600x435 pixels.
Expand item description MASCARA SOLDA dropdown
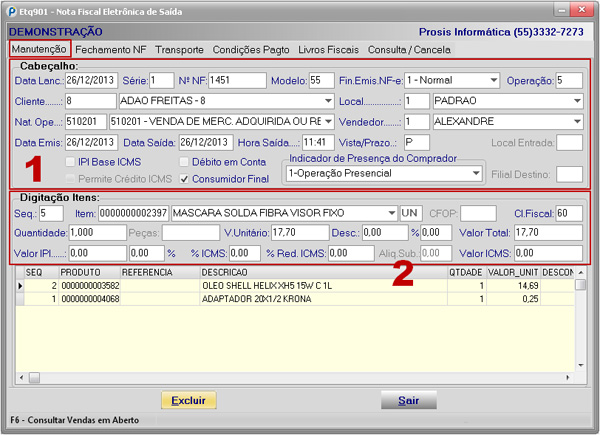[x=392, y=213]
